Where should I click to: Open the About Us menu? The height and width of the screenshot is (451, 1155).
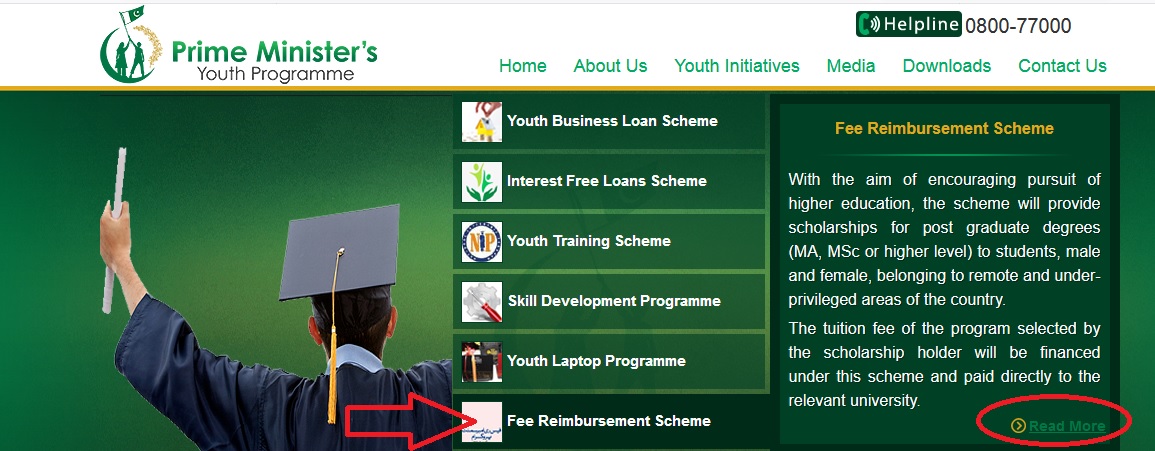point(611,66)
